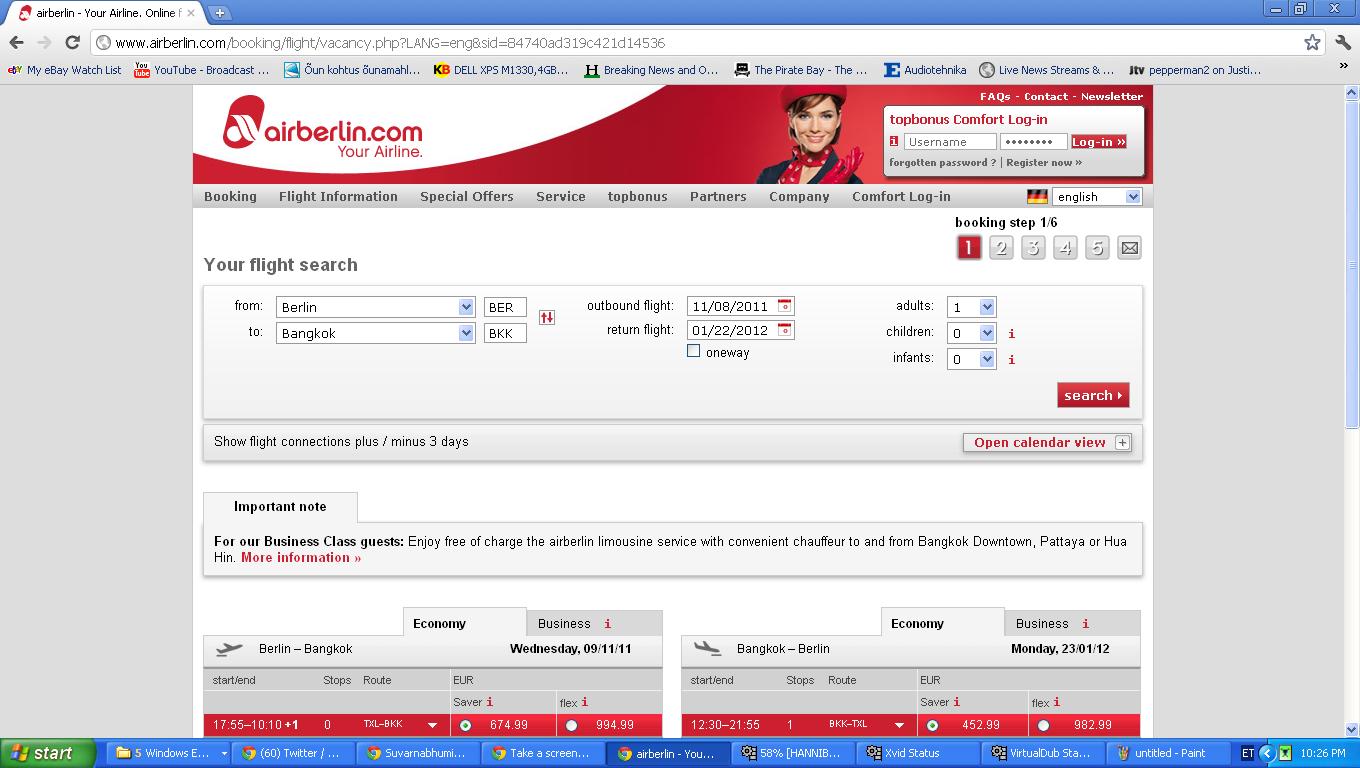Open YouTube - Broadcast bookmark
The image size is (1360, 768).
202,70
